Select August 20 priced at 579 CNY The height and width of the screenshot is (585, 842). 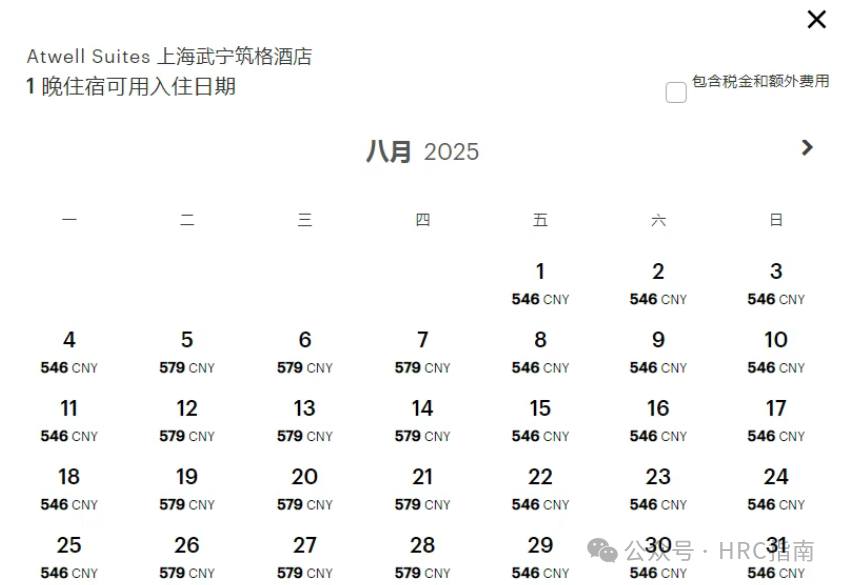[x=304, y=477]
